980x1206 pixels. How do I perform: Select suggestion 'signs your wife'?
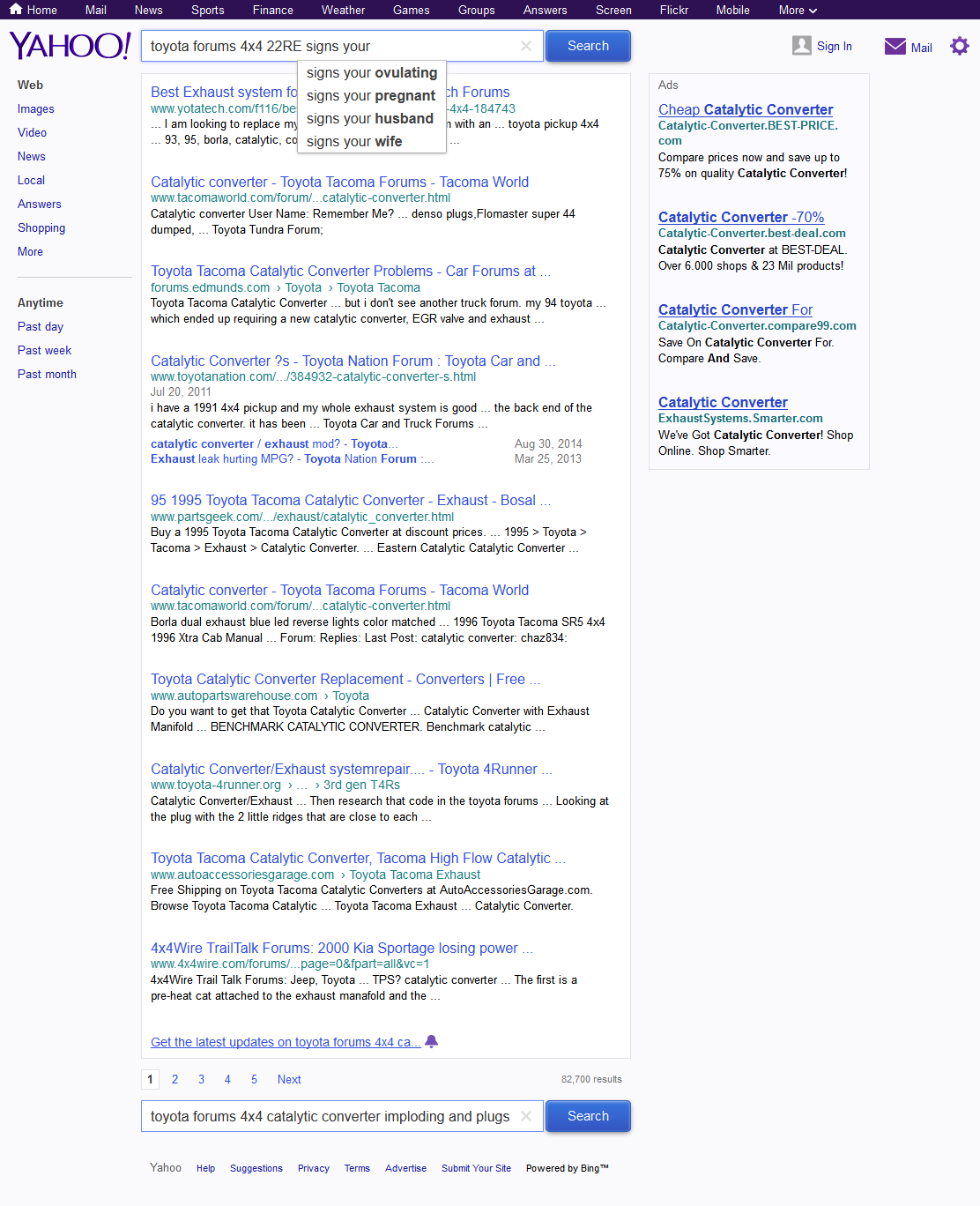pyautogui.click(x=372, y=141)
